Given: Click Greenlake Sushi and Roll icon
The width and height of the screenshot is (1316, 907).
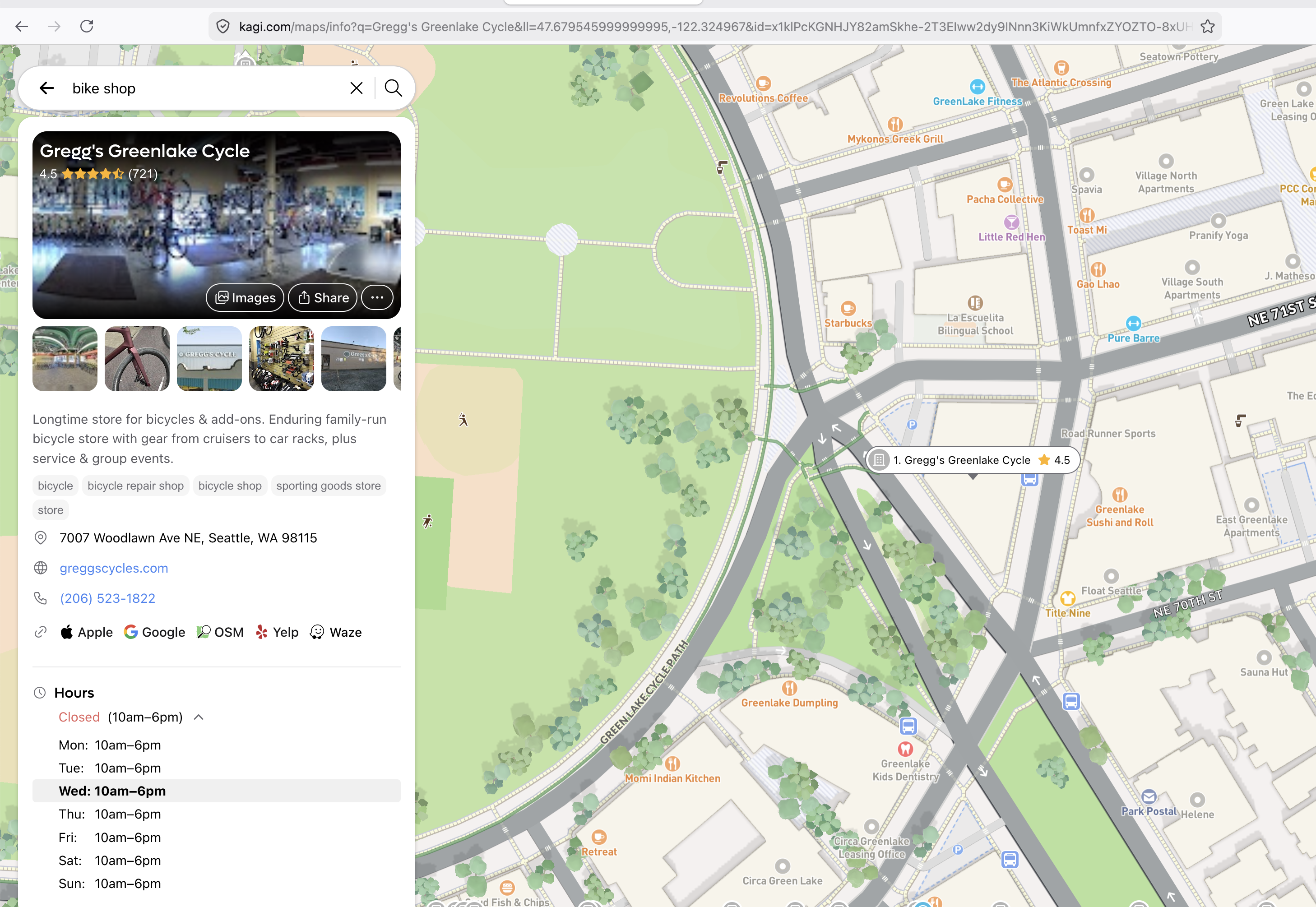Looking at the screenshot, I should pos(1119,495).
